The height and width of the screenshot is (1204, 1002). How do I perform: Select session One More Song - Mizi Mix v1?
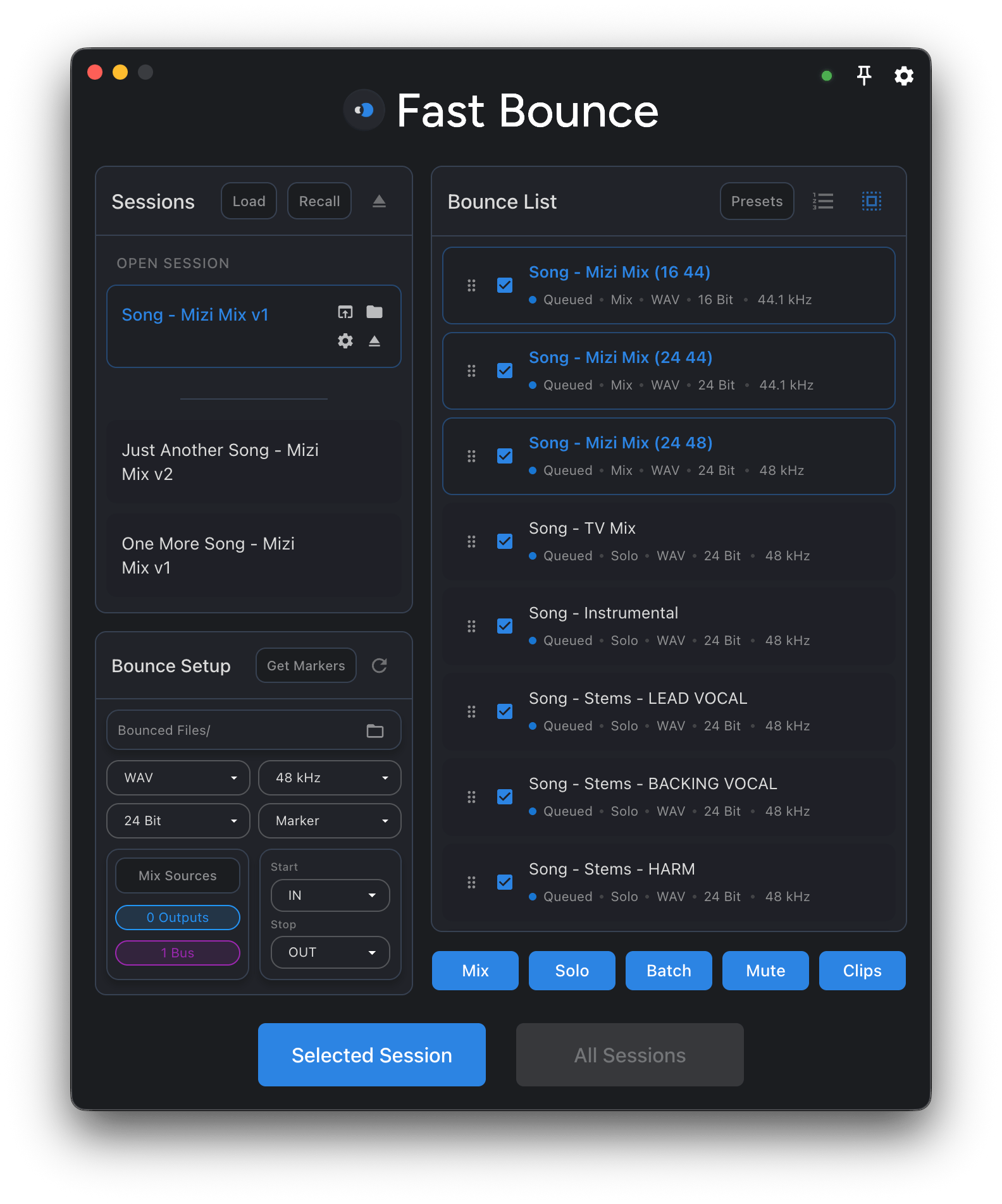click(254, 556)
